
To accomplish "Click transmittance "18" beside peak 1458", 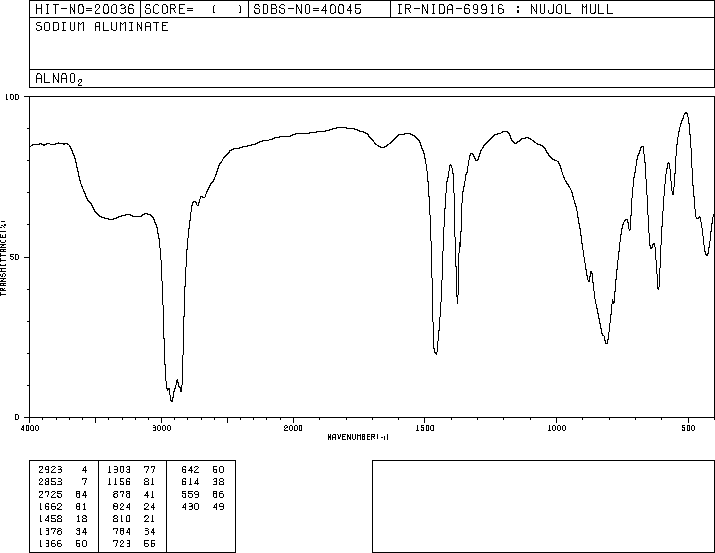I will pos(81,519).
